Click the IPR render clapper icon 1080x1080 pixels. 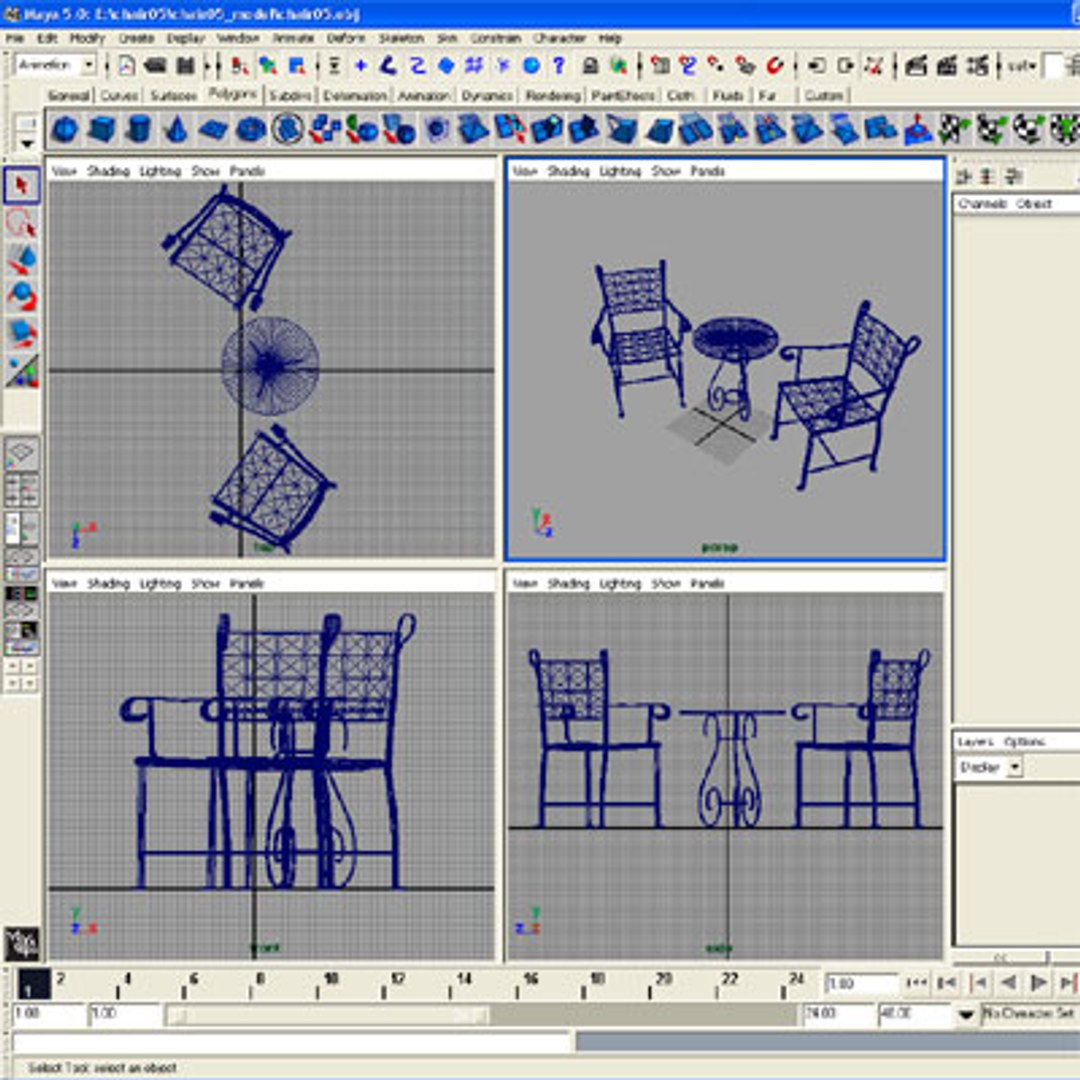click(947, 65)
